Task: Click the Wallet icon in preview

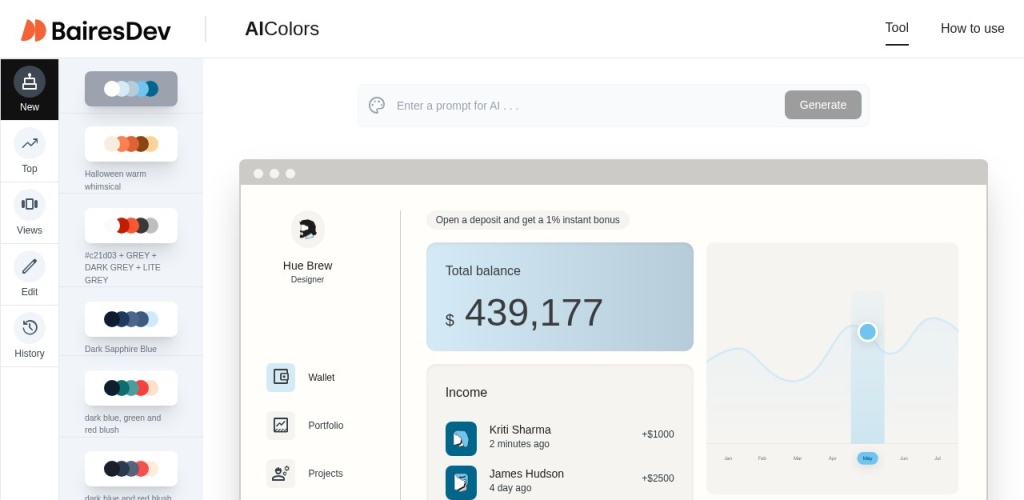Action: coord(281,377)
